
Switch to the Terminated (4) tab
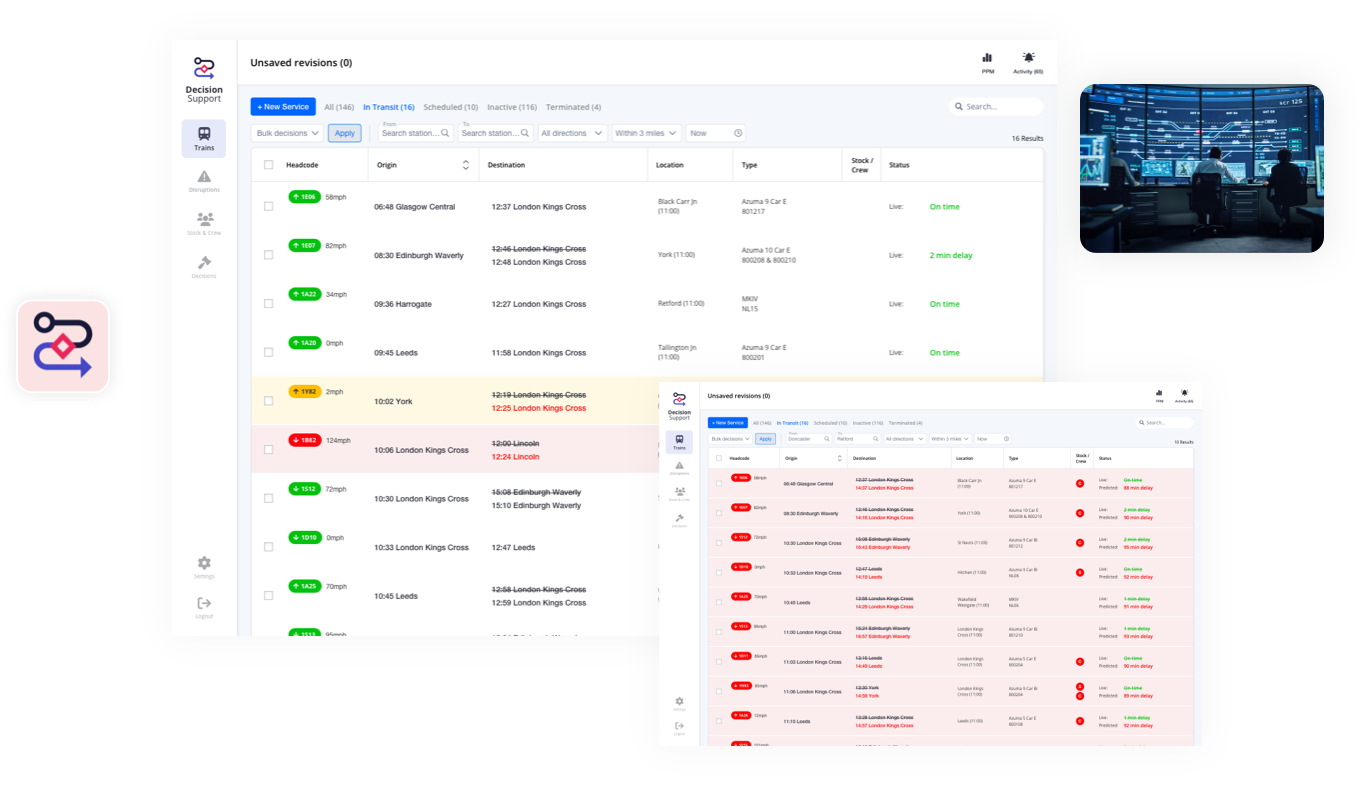tap(573, 107)
